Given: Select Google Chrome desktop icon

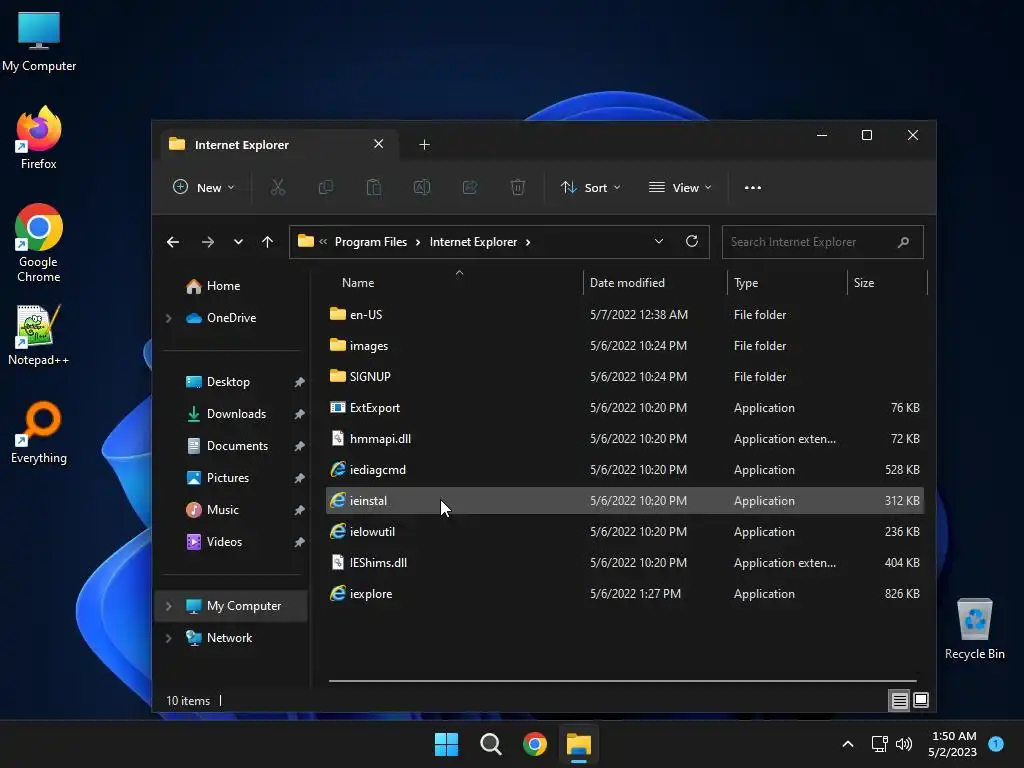Looking at the screenshot, I should point(39,243).
